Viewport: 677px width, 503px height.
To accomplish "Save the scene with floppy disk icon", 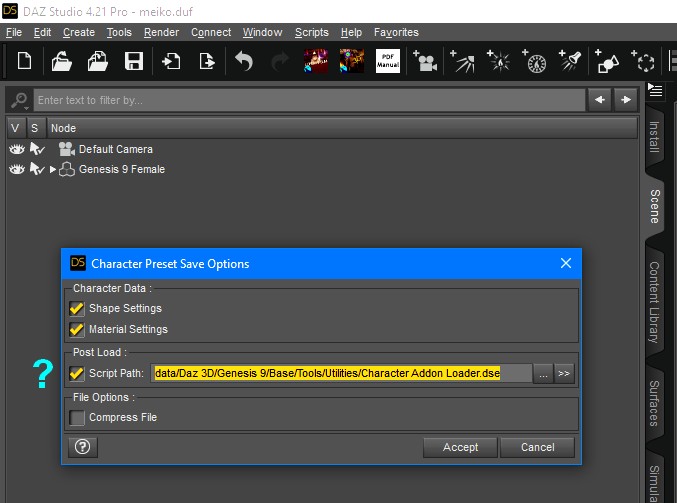I will pos(134,61).
